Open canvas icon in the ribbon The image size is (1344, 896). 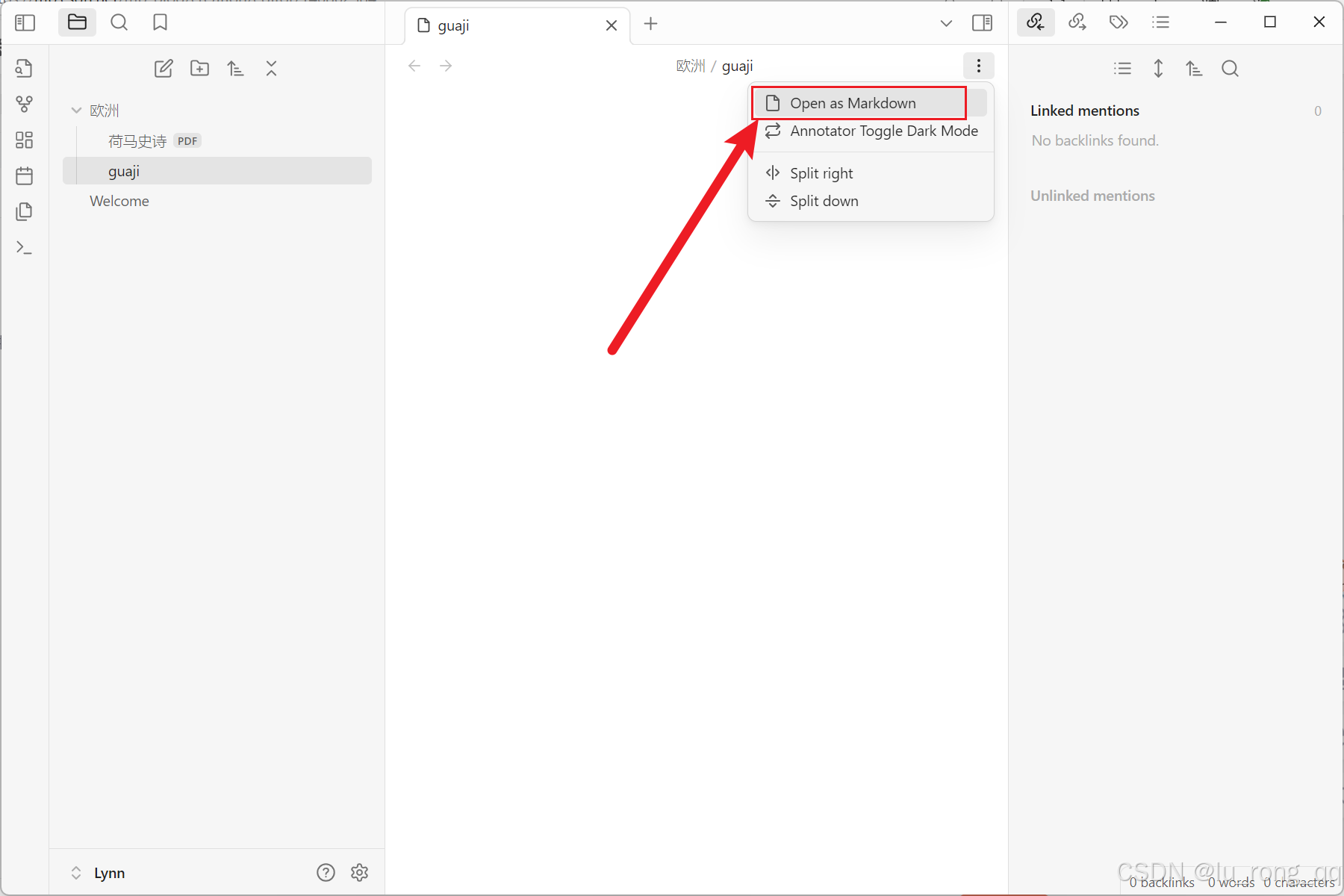[x=24, y=140]
